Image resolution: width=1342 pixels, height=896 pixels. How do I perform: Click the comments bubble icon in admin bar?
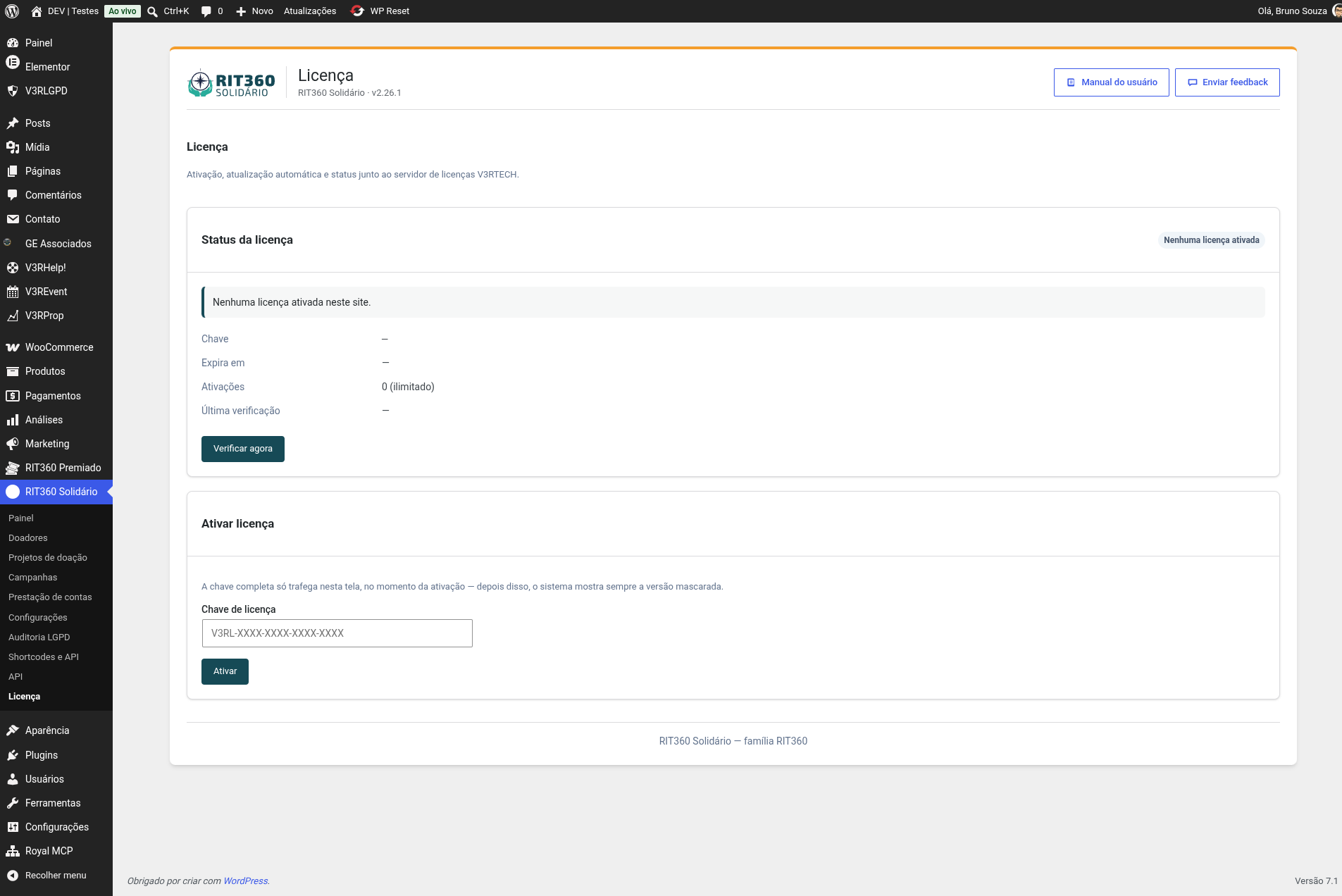click(206, 11)
